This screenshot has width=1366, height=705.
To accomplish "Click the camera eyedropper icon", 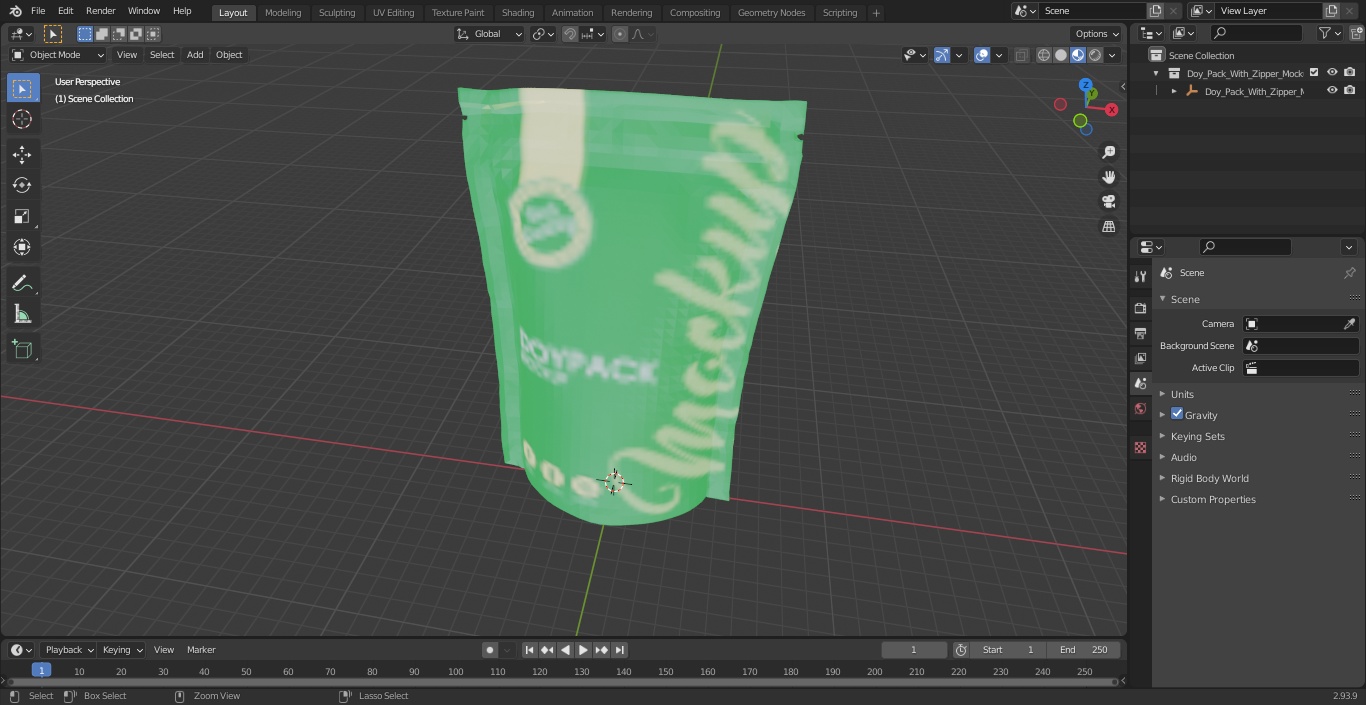I will pyautogui.click(x=1349, y=324).
